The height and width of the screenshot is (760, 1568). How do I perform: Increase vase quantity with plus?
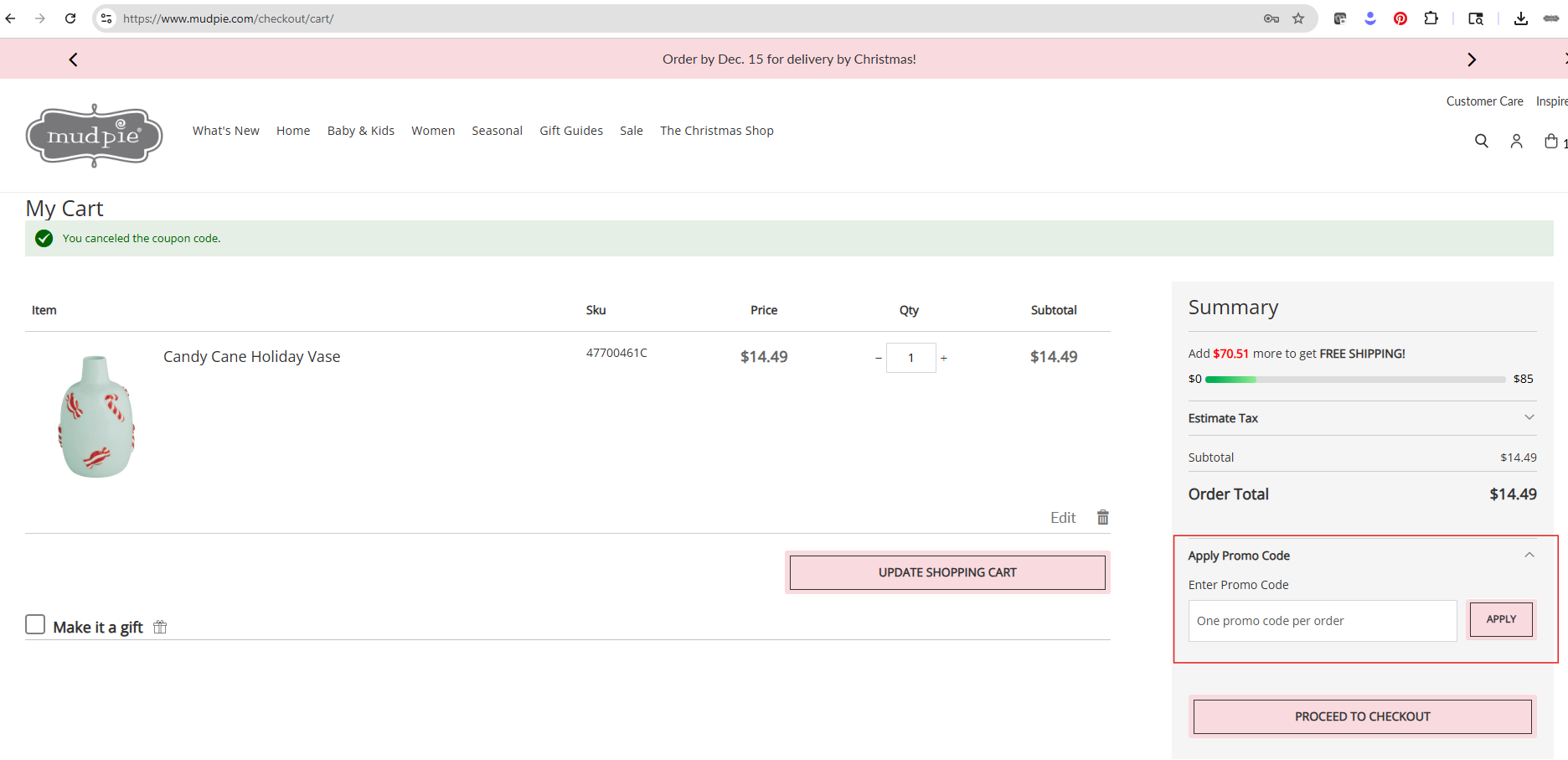[x=944, y=359]
